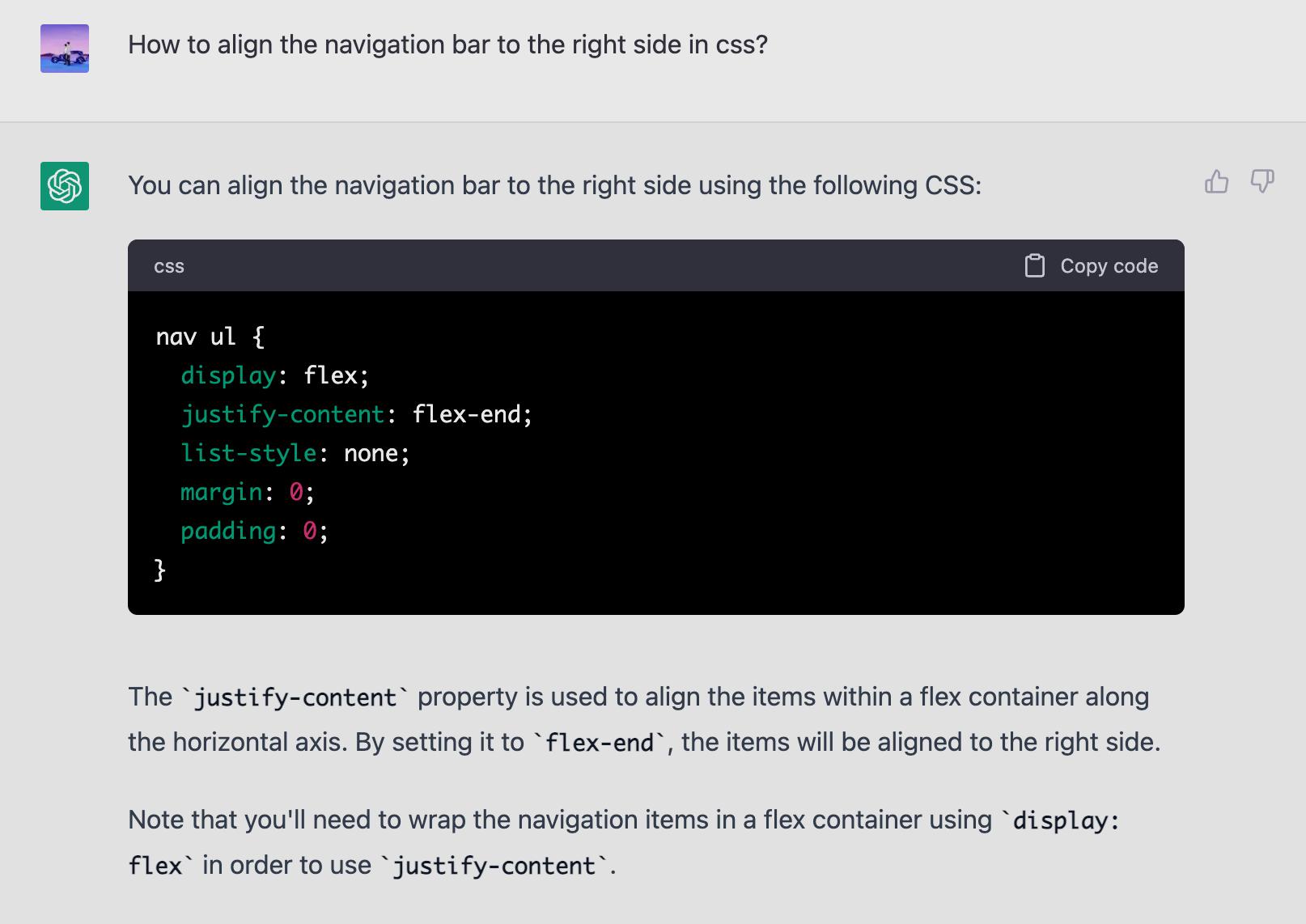1306x924 pixels.
Task: Click the green ChatGPT logo avatar
Action: tap(65, 186)
